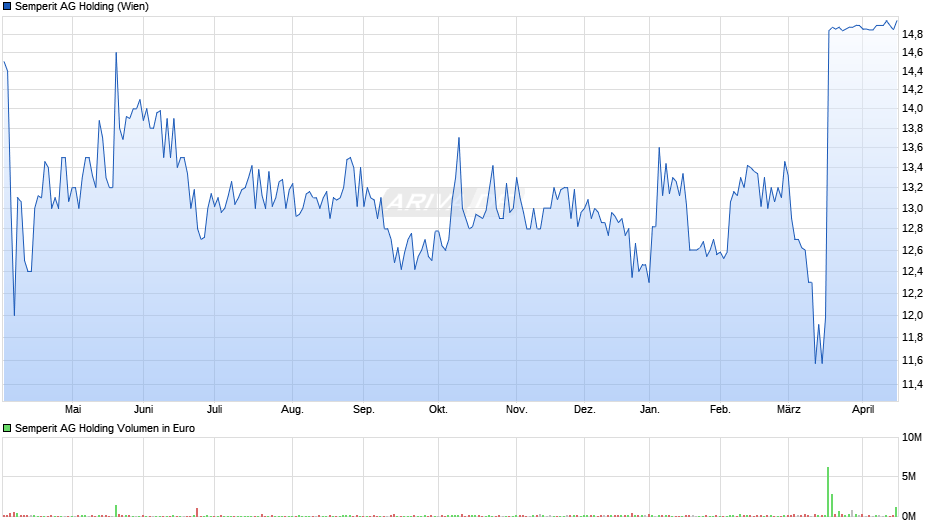Click the 12,2 price axis value
This screenshot has width=940, height=526.
point(912,293)
